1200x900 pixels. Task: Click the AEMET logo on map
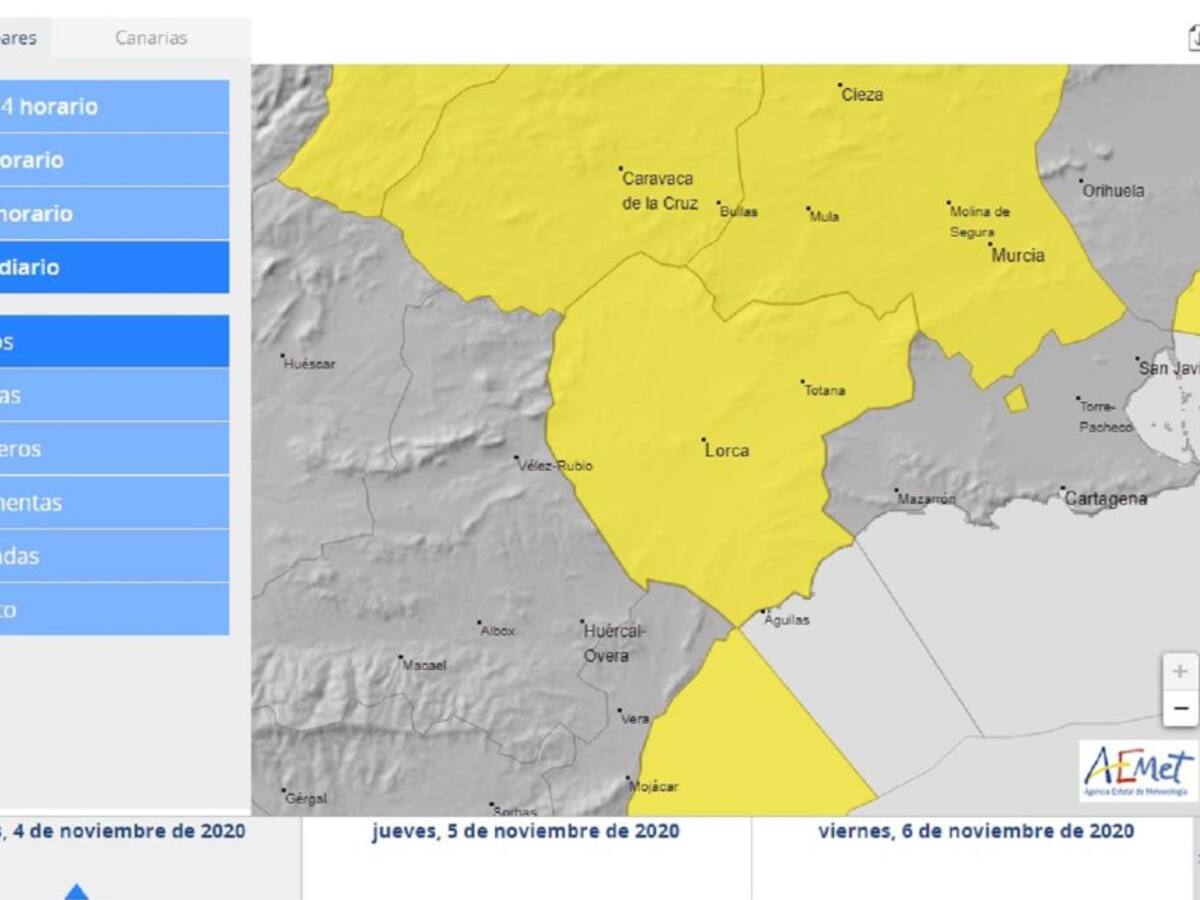[1138, 771]
